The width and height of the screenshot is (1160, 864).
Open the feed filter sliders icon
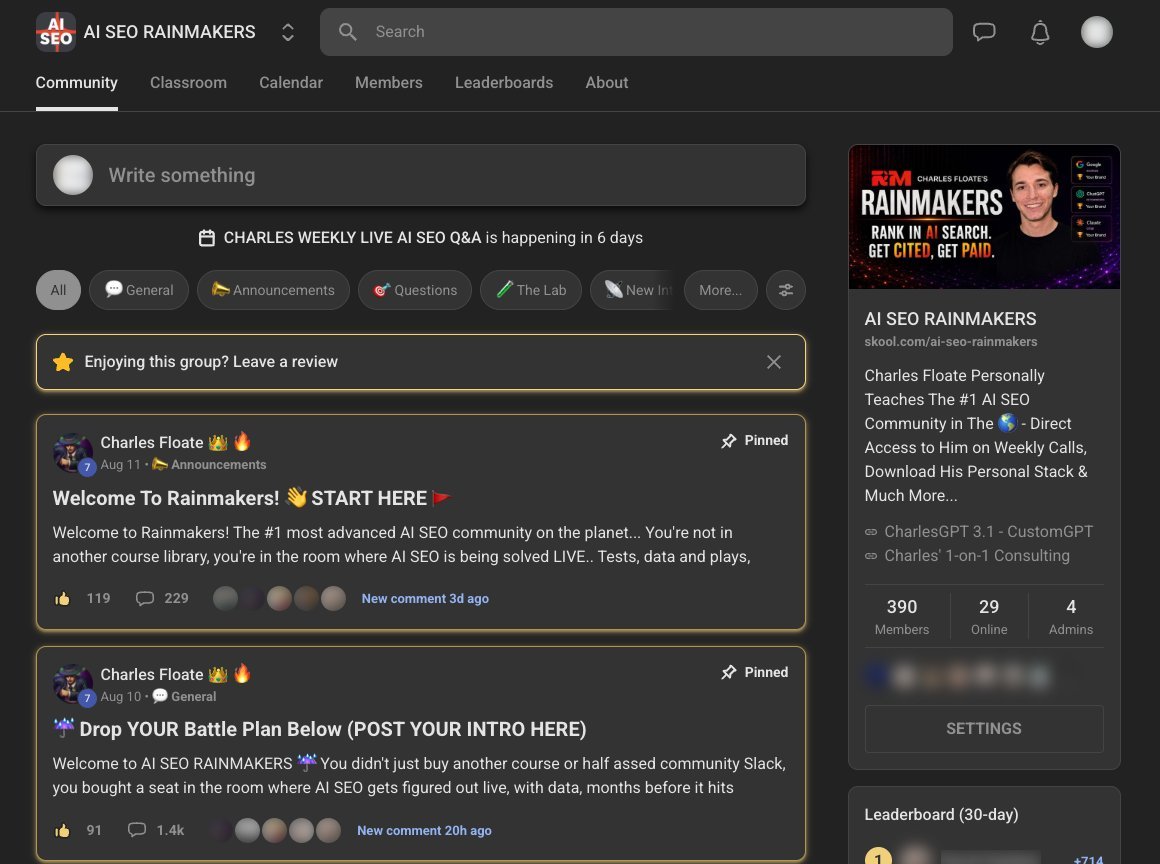786,290
